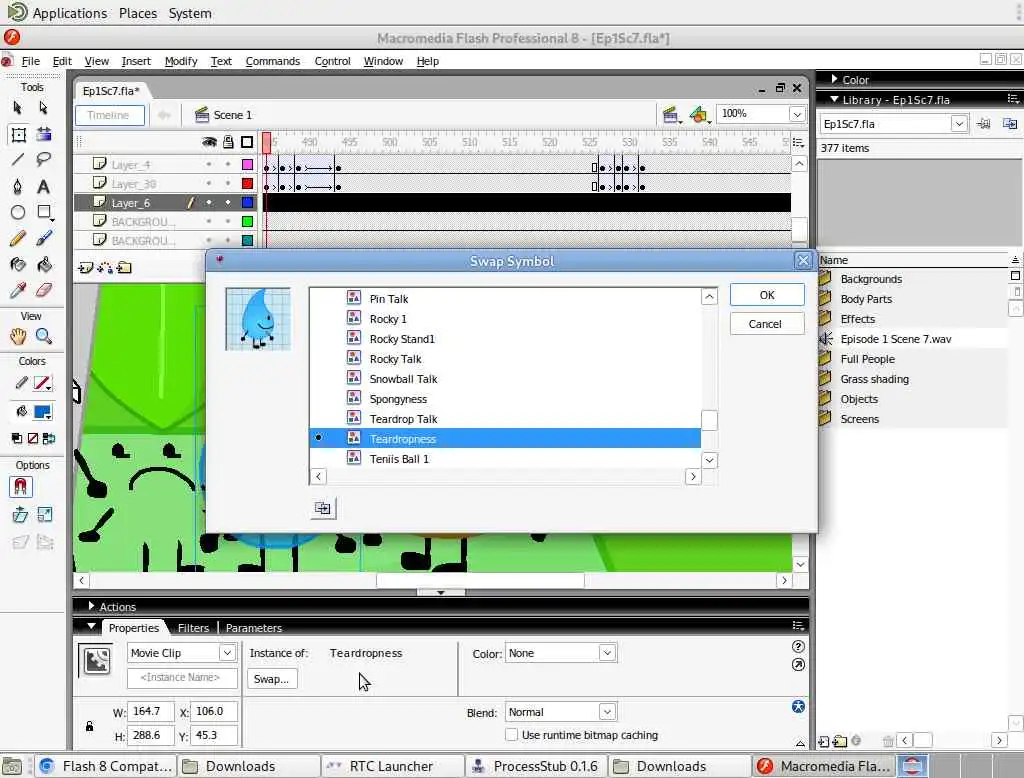The image size is (1024, 778).
Task: Collapse the Library panel
Action: [835, 99]
